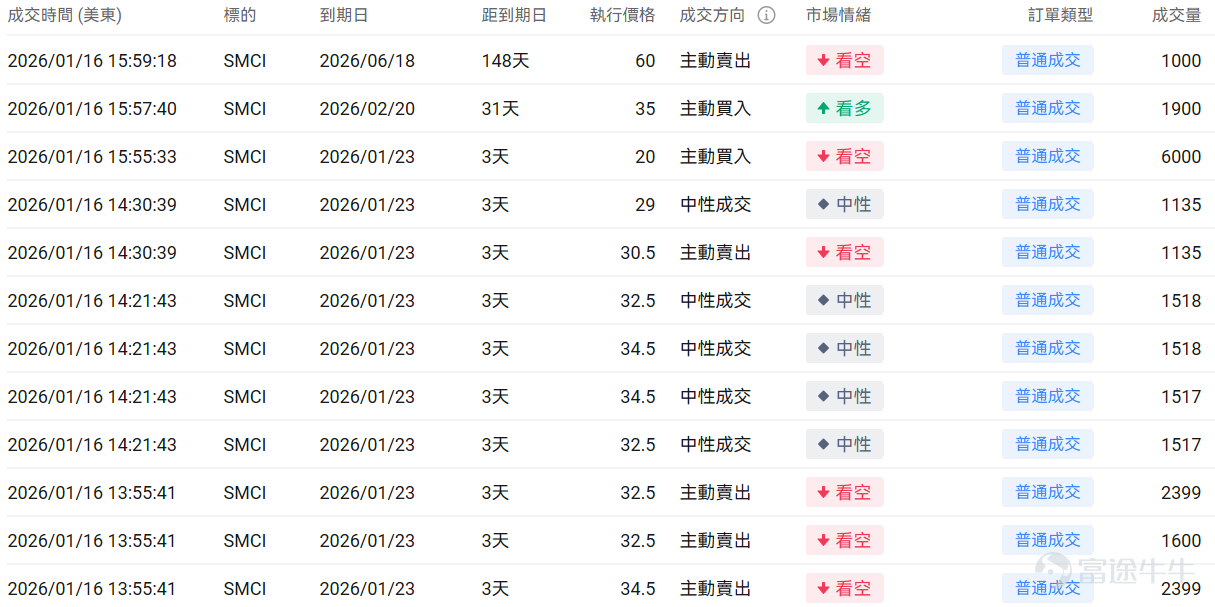This screenshot has height=607, width=1215.
Task: Select volume 1135 in strike 30.5 row
Action: pos(1181,253)
